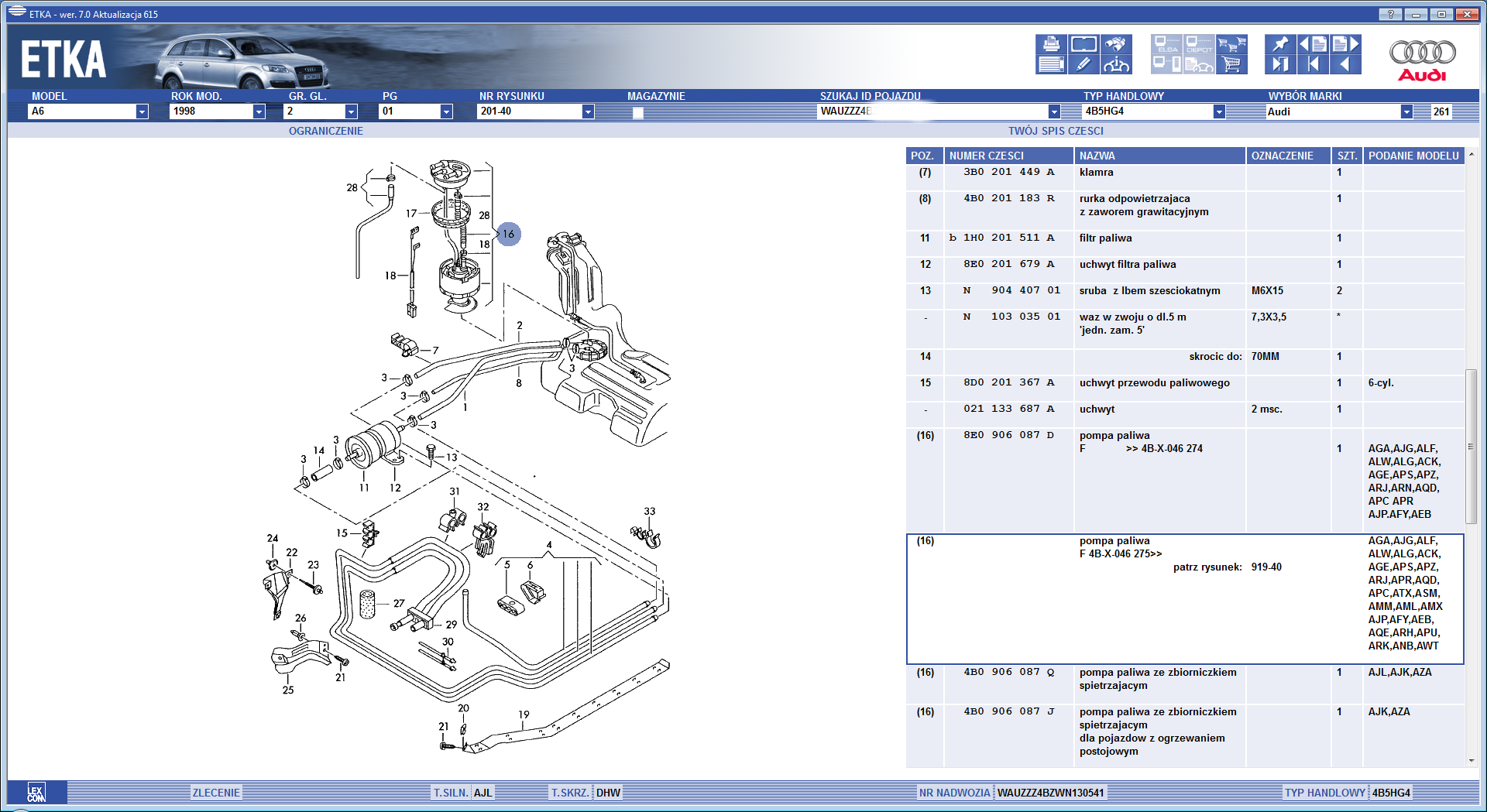Jump to first item icon

click(x=1313, y=64)
